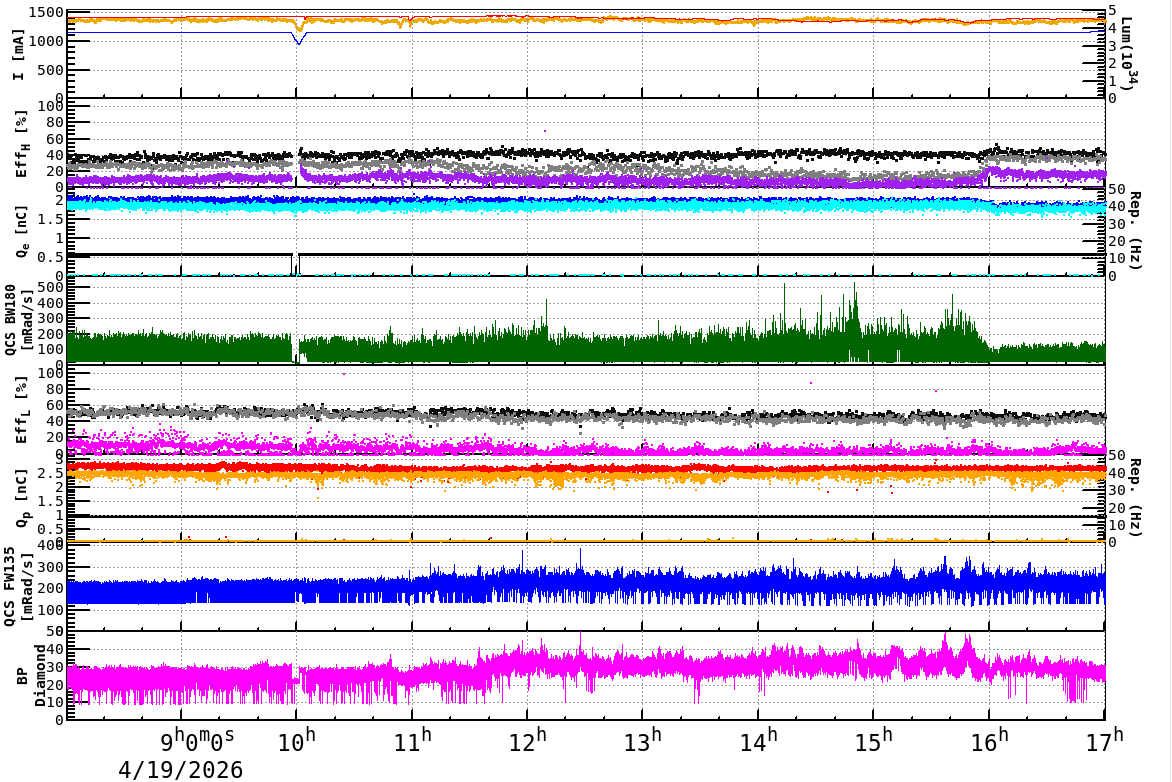Click the Eff L [%] axis title
The image size is (1172, 782).
[x=21, y=410]
